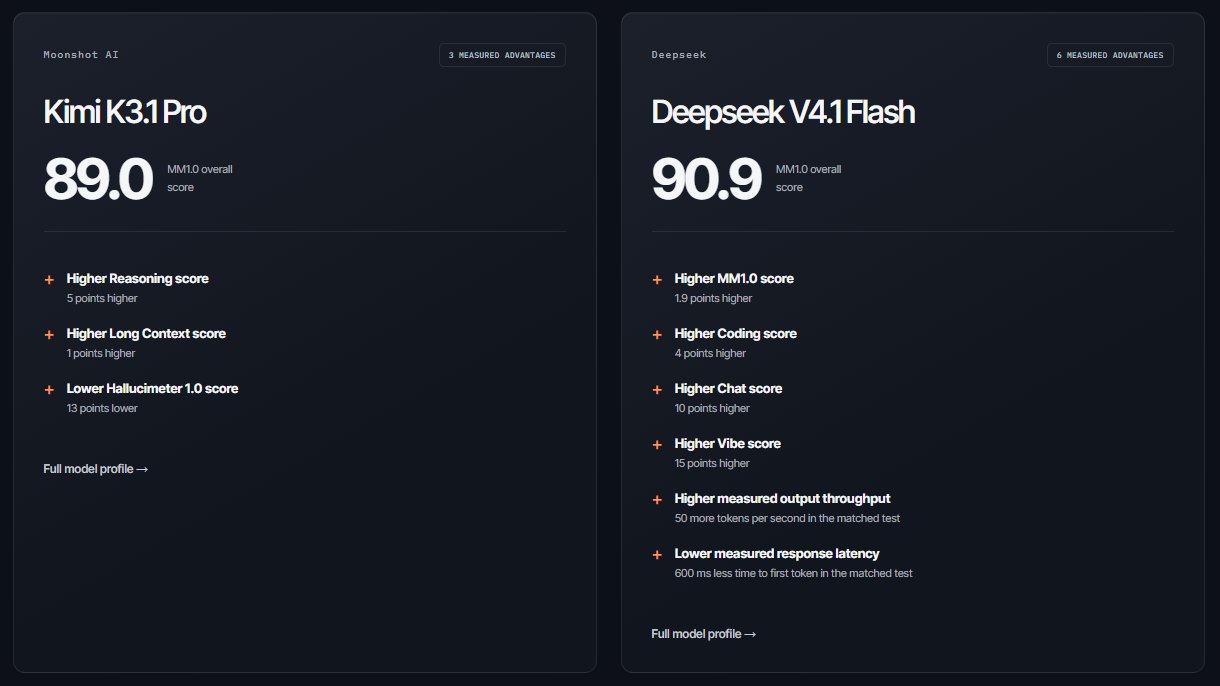Click the plus icon beside Higher MM1.0 score
The image size is (1220, 686).
[x=657, y=280]
